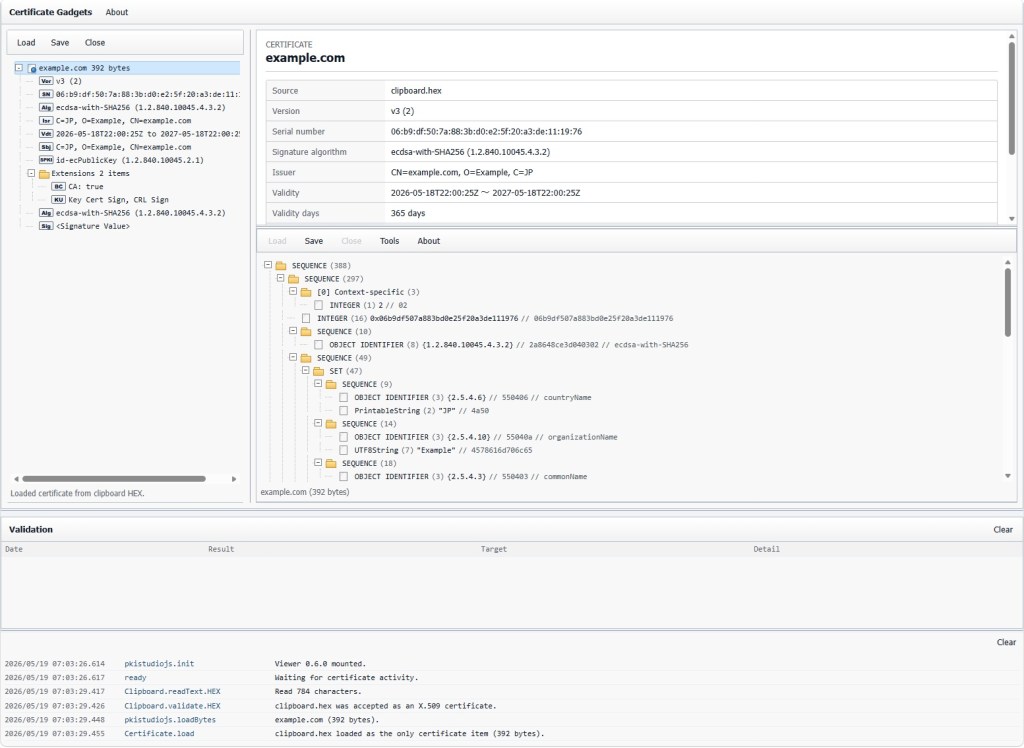
Task: Click the SN serial number badge icon
Action: (46, 94)
